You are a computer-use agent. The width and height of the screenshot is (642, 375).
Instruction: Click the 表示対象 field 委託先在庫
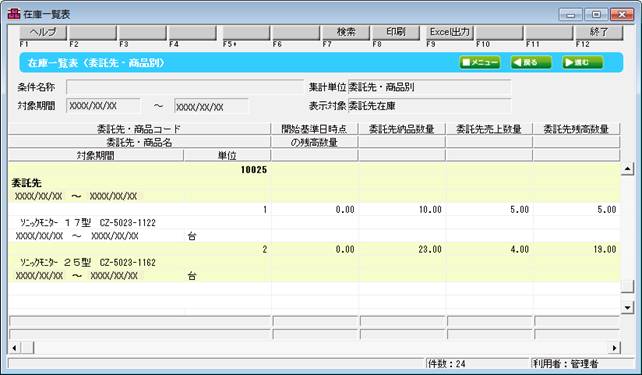429,106
